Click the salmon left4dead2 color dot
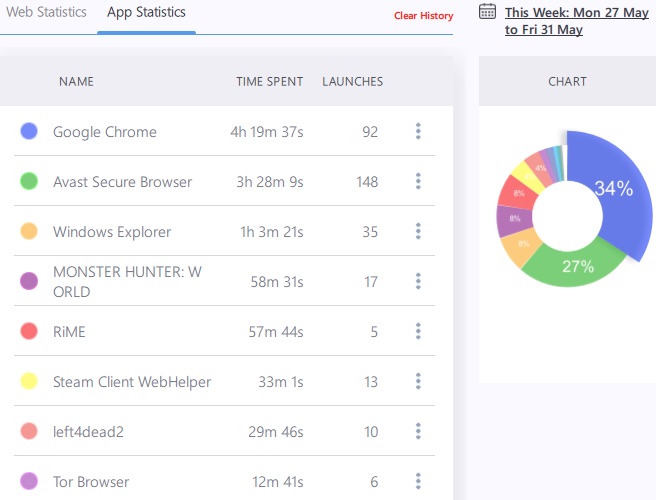 29,431
